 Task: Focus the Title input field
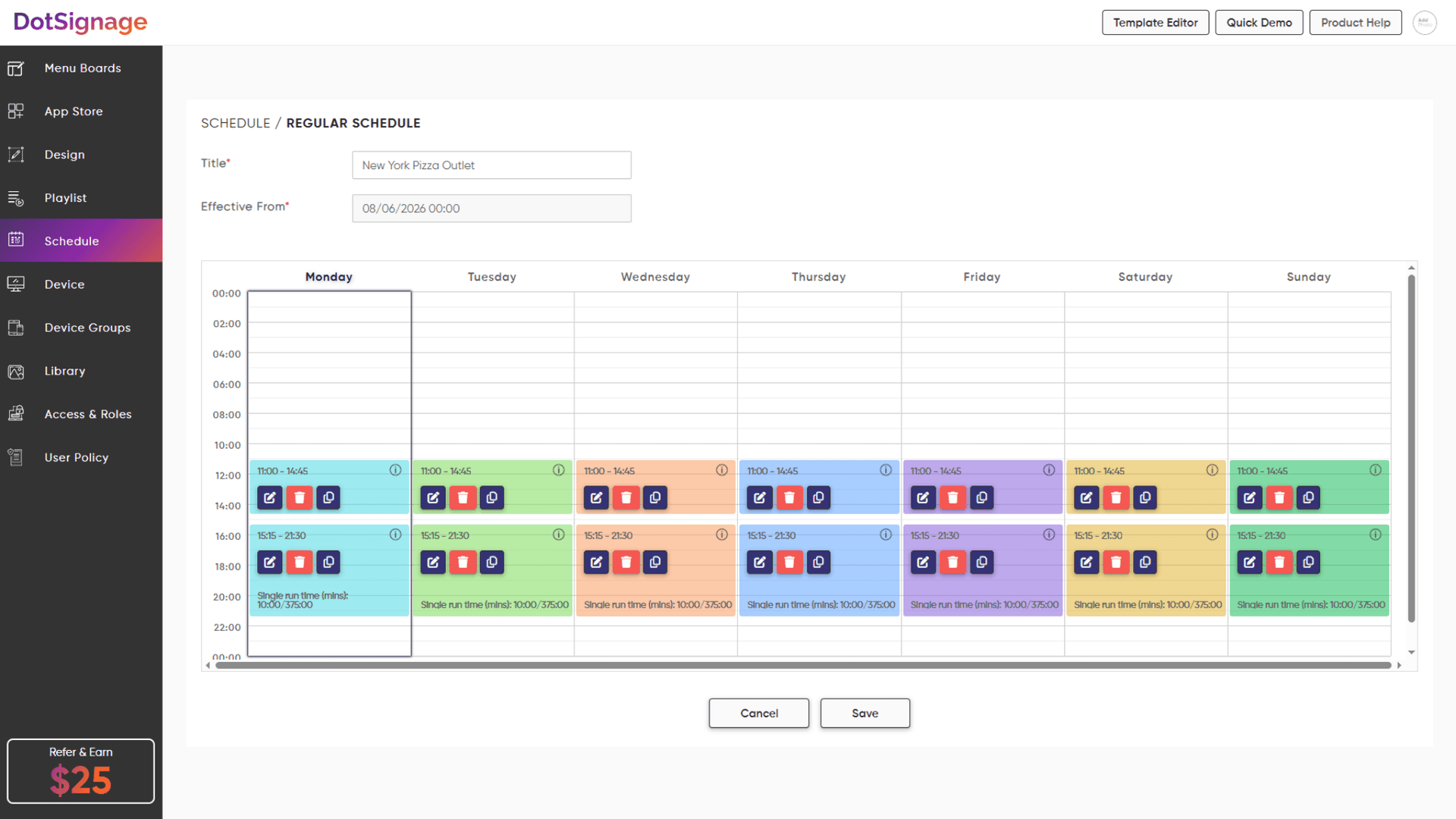click(x=491, y=165)
